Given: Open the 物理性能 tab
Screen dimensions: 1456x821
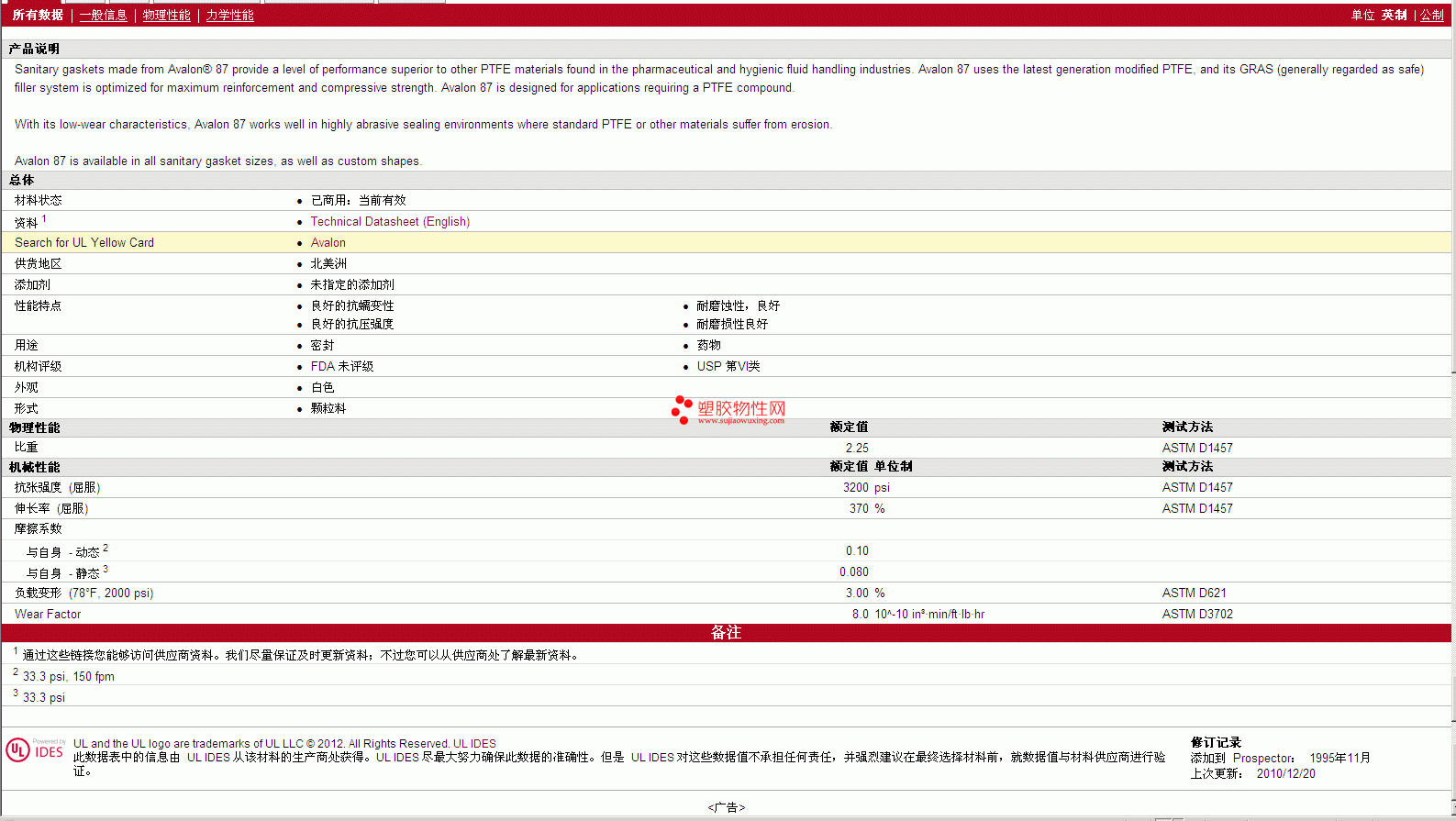Looking at the screenshot, I should pos(166,15).
